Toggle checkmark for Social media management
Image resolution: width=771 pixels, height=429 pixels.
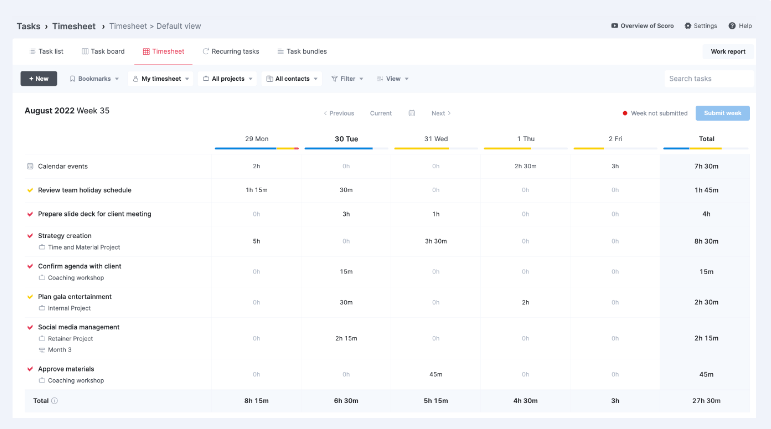coord(30,327)
